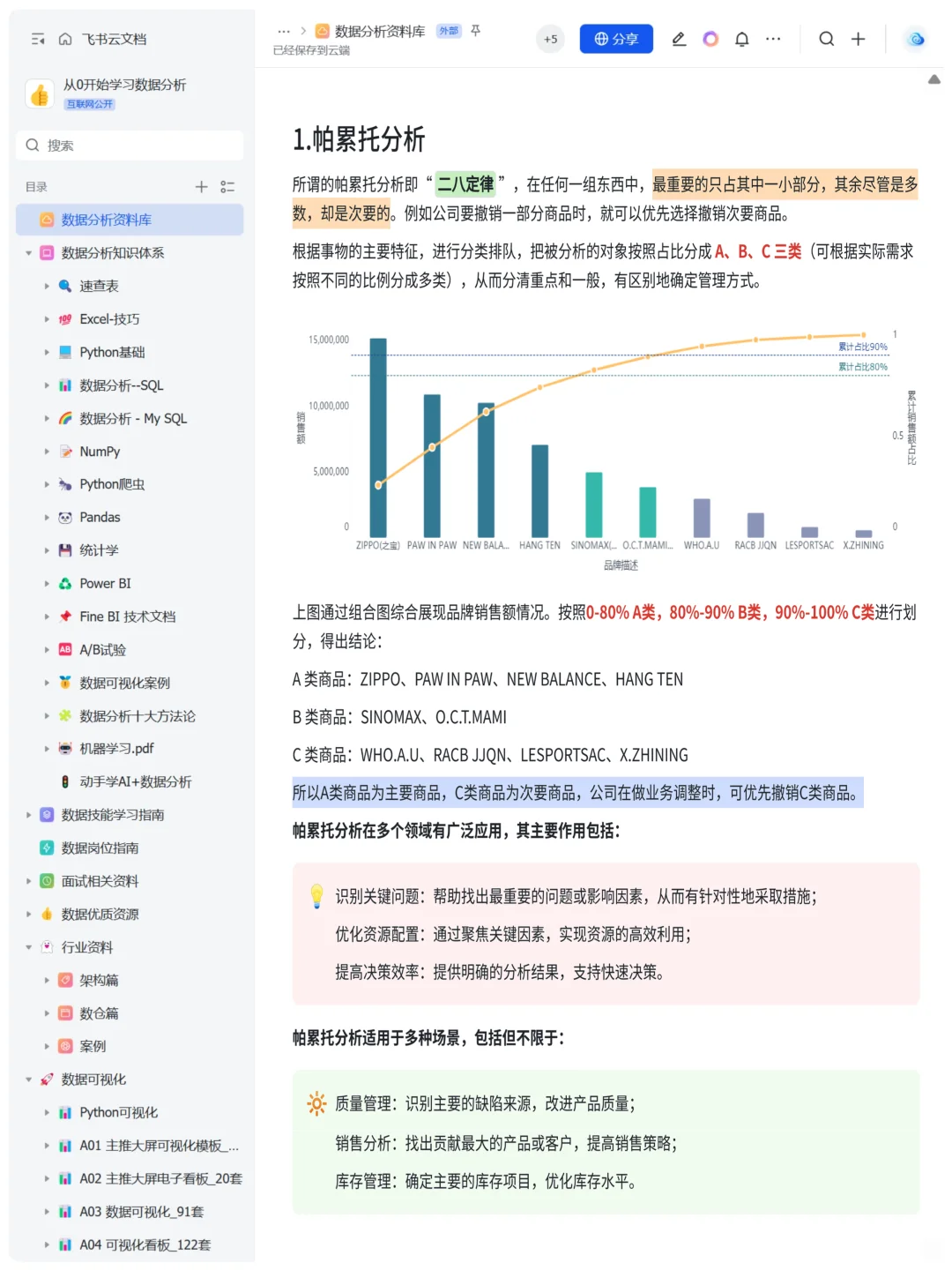Click the +5 collaborators avatar badge

click(550, 39)
